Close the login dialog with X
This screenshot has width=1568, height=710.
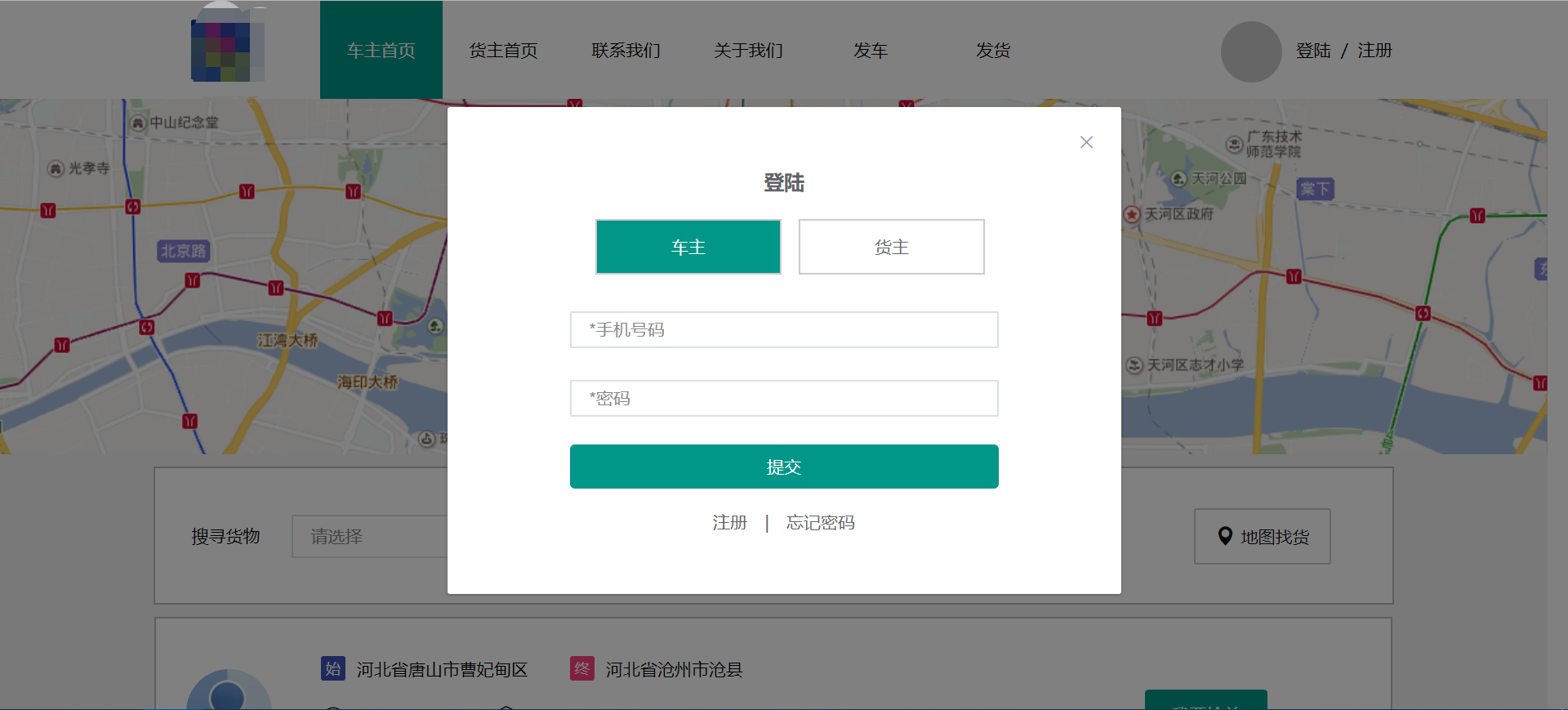1086,142
